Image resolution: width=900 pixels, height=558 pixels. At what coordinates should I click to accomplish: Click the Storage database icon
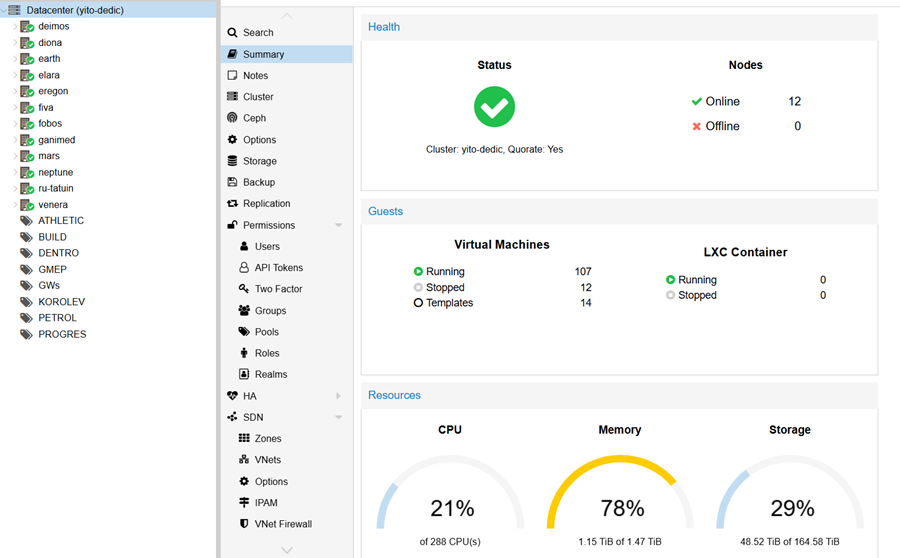233,161
